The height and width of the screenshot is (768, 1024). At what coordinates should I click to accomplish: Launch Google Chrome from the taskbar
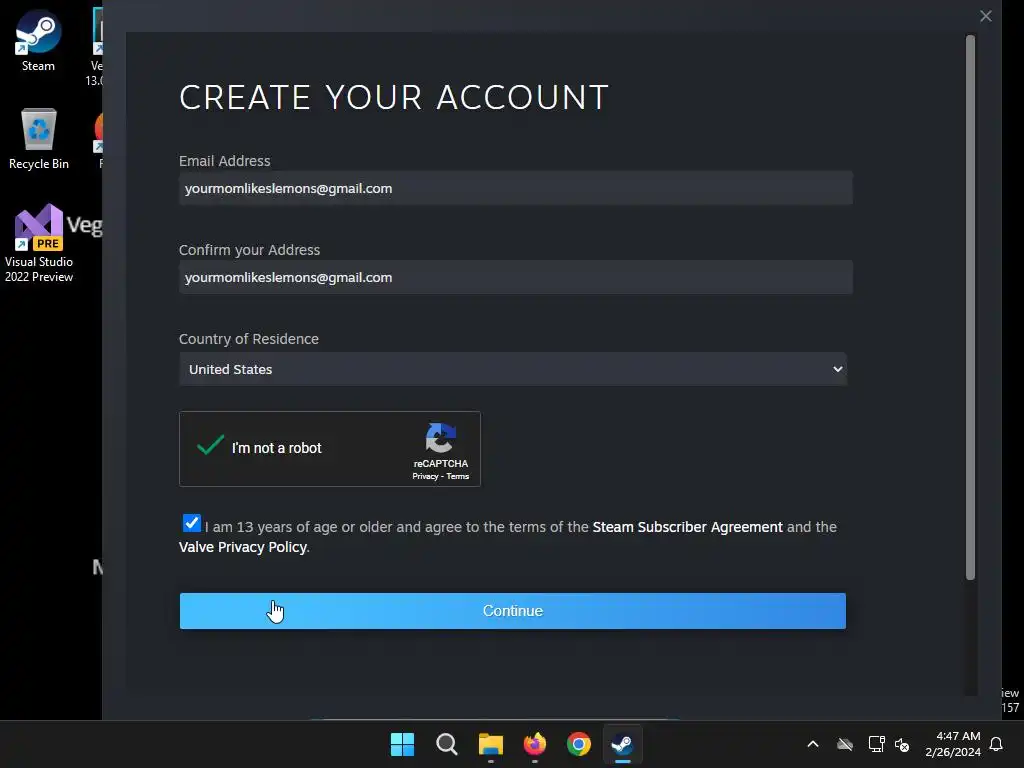coord(579,744)
